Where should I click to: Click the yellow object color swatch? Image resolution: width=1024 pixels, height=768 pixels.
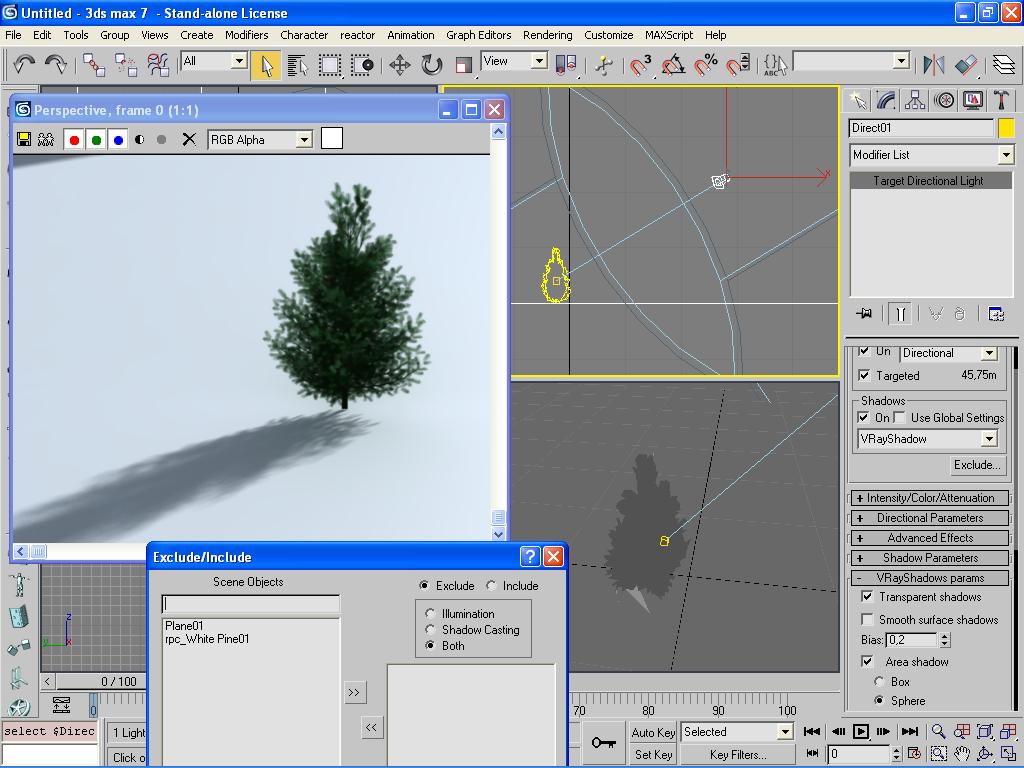click(1006, 128)
